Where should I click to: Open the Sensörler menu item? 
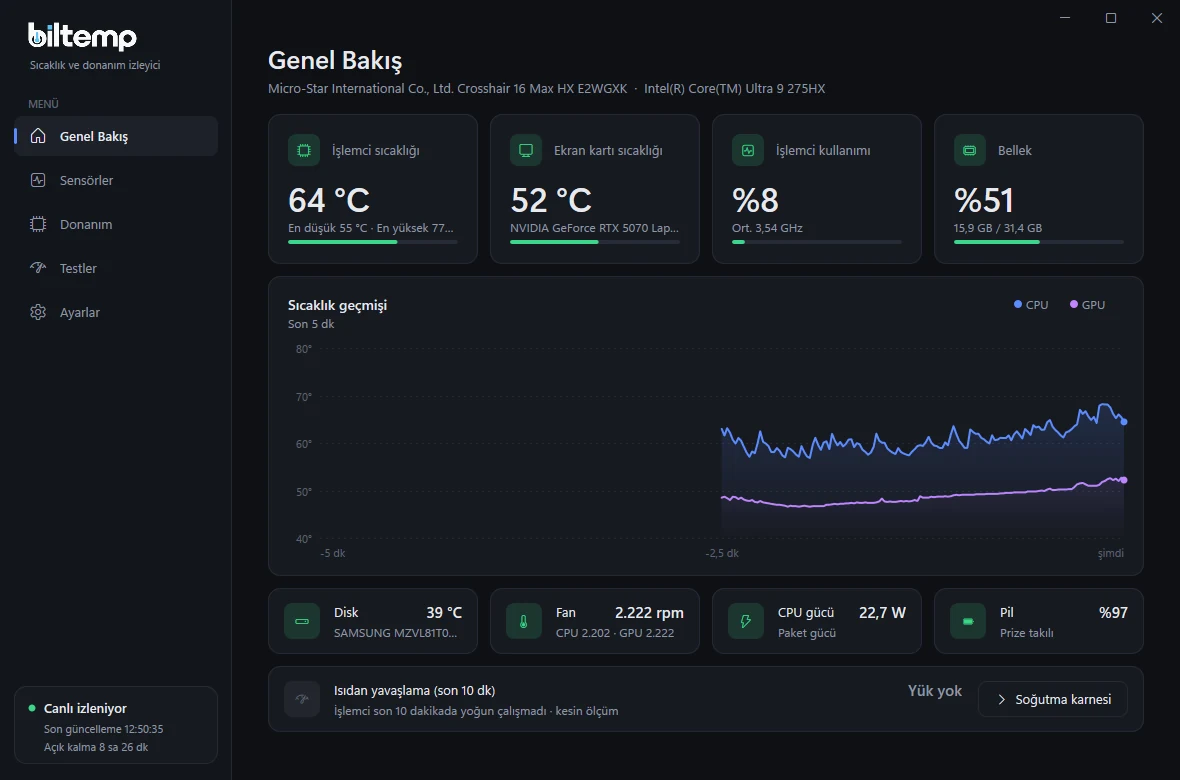click(116, 180)
